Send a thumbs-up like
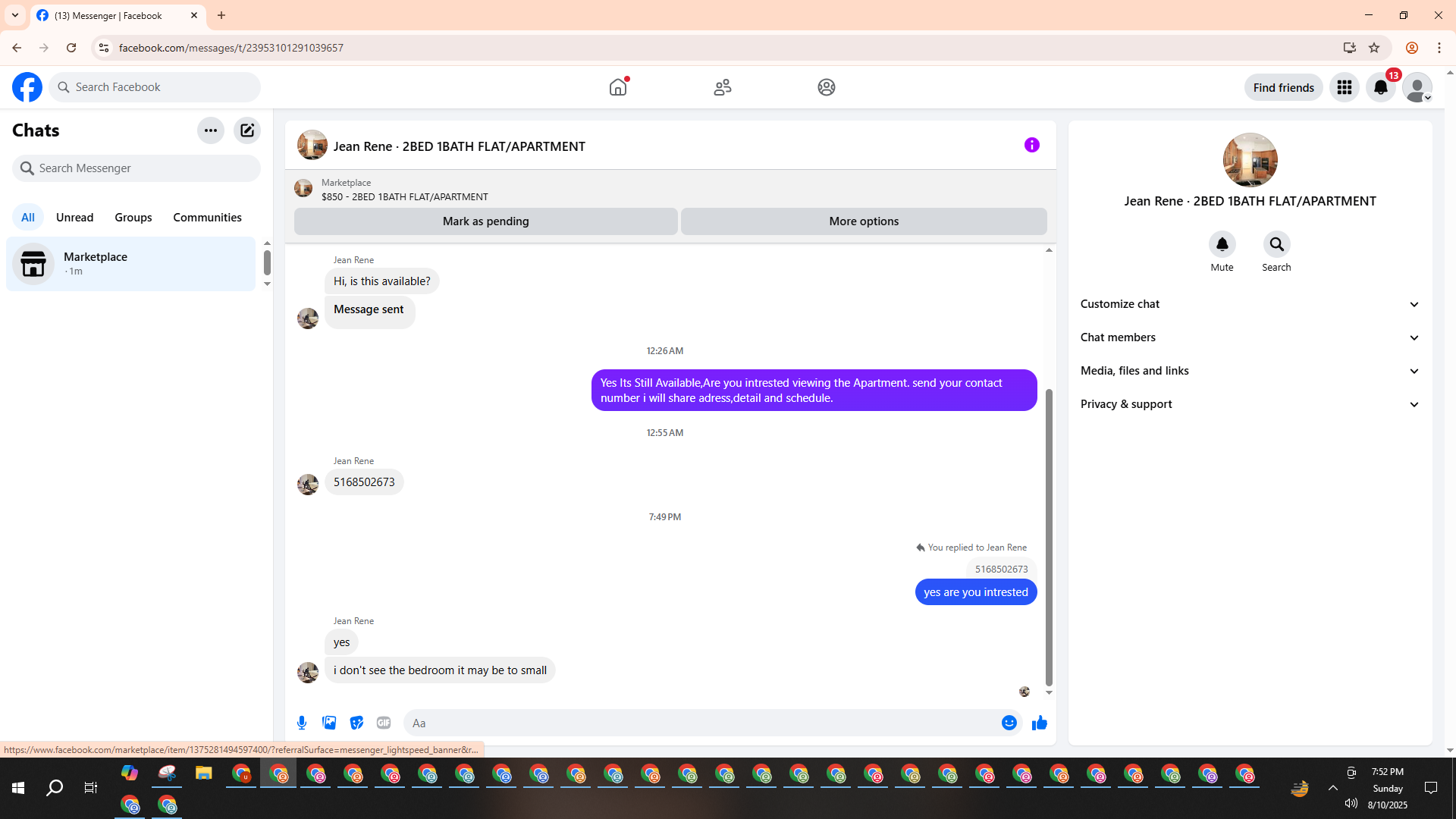Image resolution: width=1456 pixels, height=819 pixels. click(1039, 723)
